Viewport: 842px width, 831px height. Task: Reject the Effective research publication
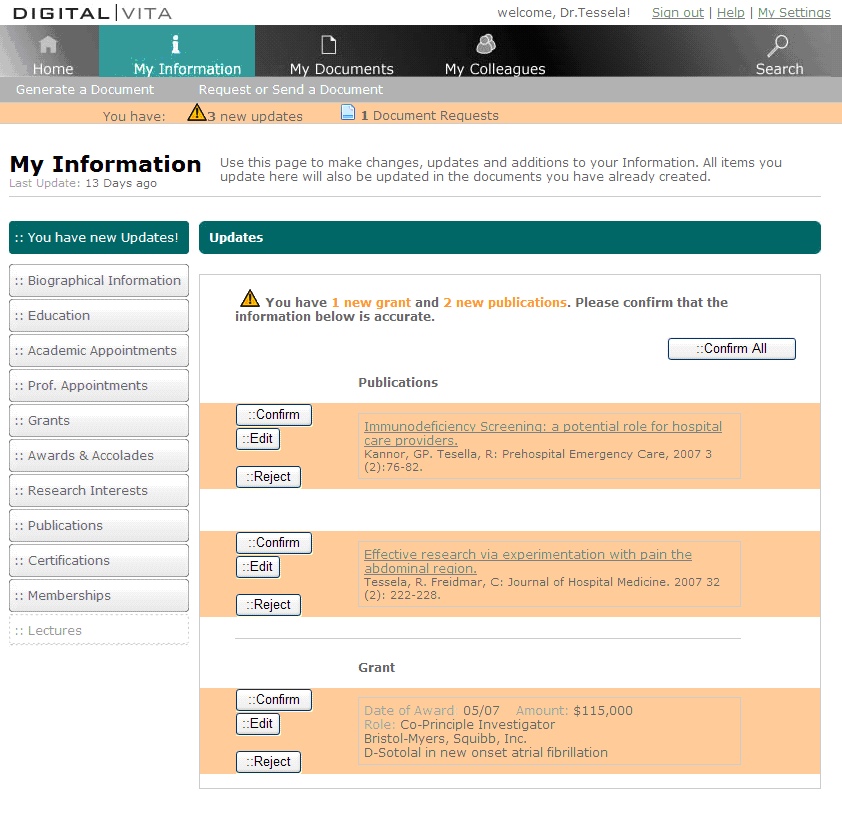[268, 605]
